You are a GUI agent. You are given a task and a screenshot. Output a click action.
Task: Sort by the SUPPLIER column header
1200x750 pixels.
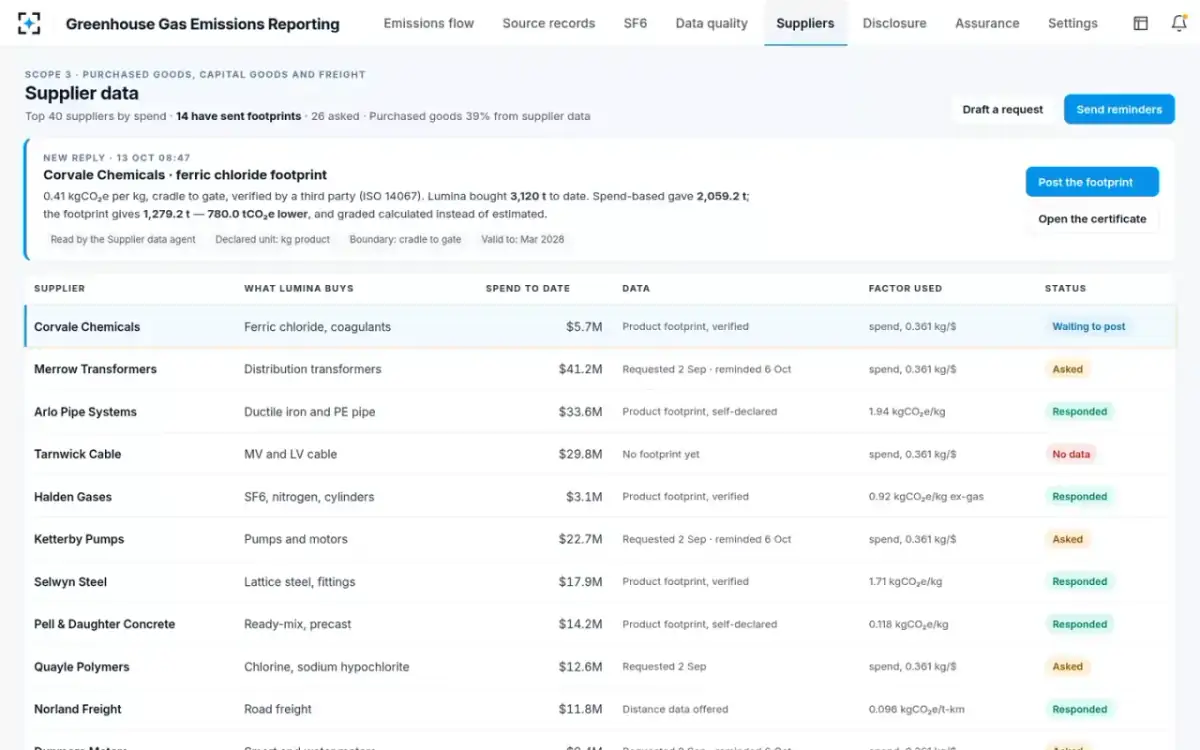pos(60,288)
